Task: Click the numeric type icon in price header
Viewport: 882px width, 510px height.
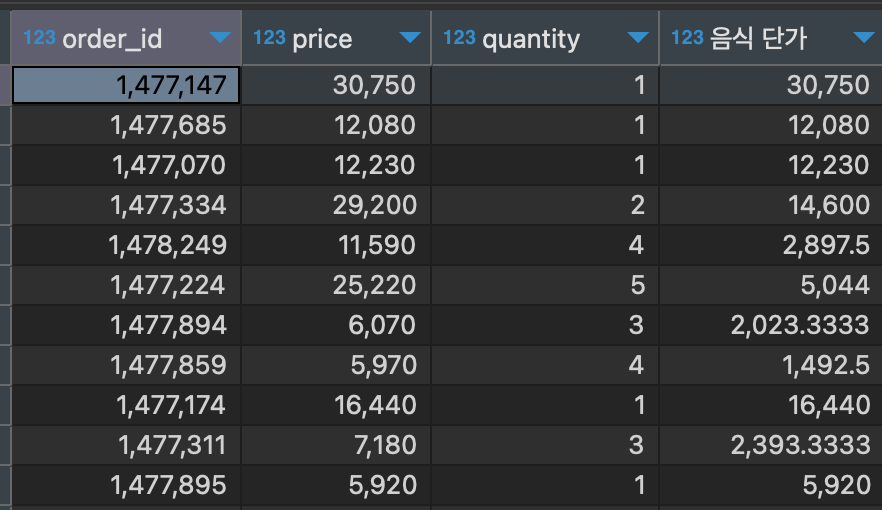Action: (x=269, y=38)
